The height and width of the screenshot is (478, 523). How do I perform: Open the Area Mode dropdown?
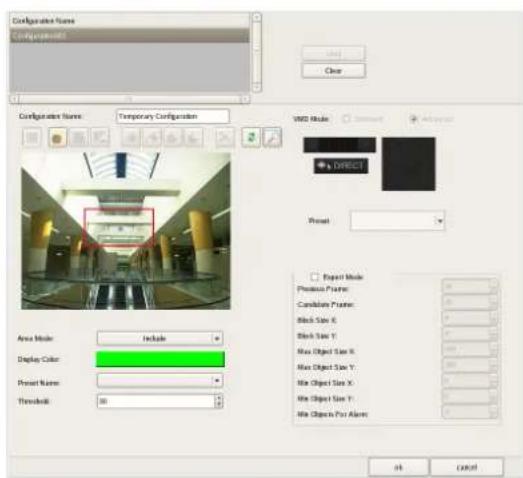click(x=160, y=338)
